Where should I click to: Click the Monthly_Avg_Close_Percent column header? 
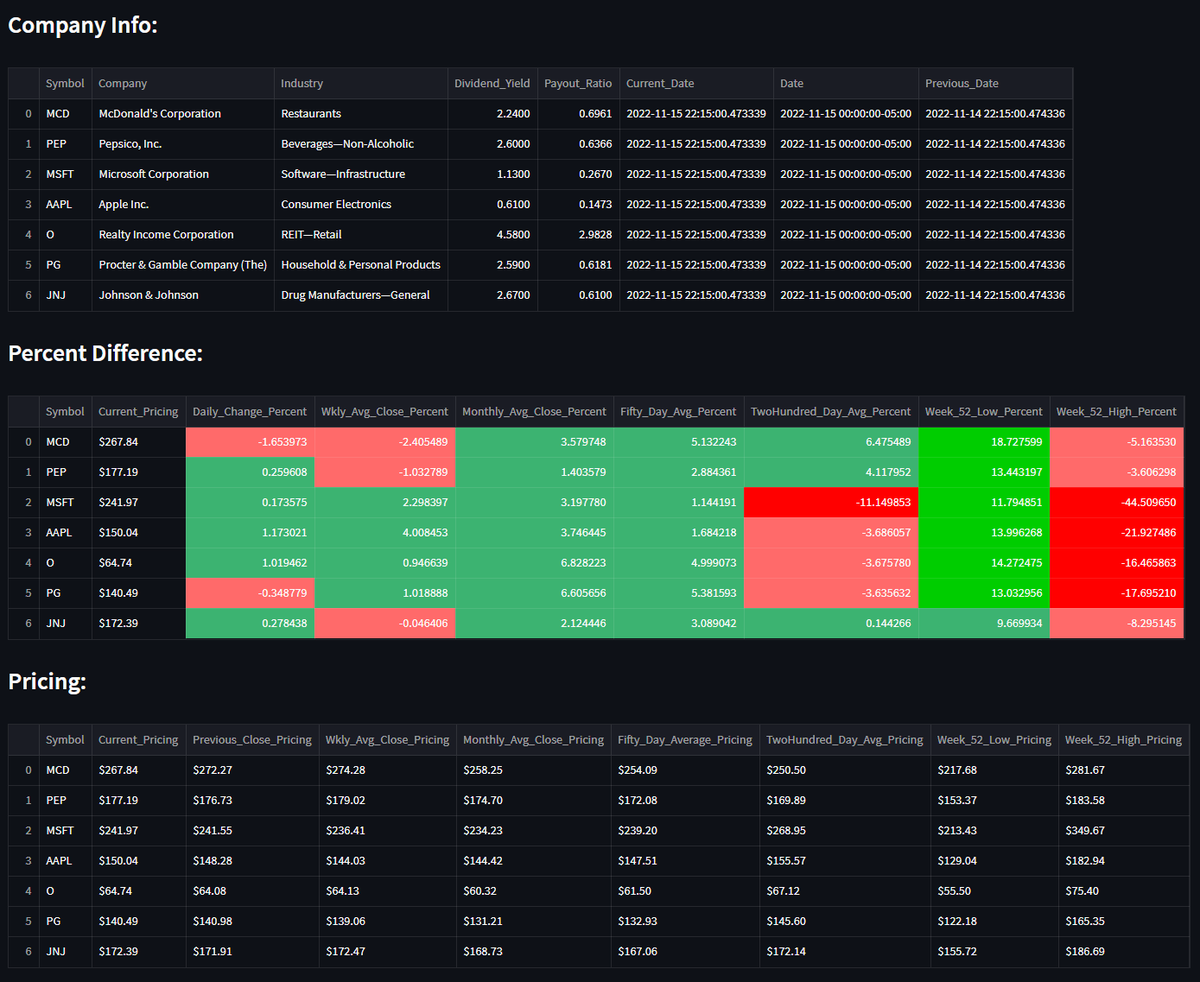[x=534, y=411]
